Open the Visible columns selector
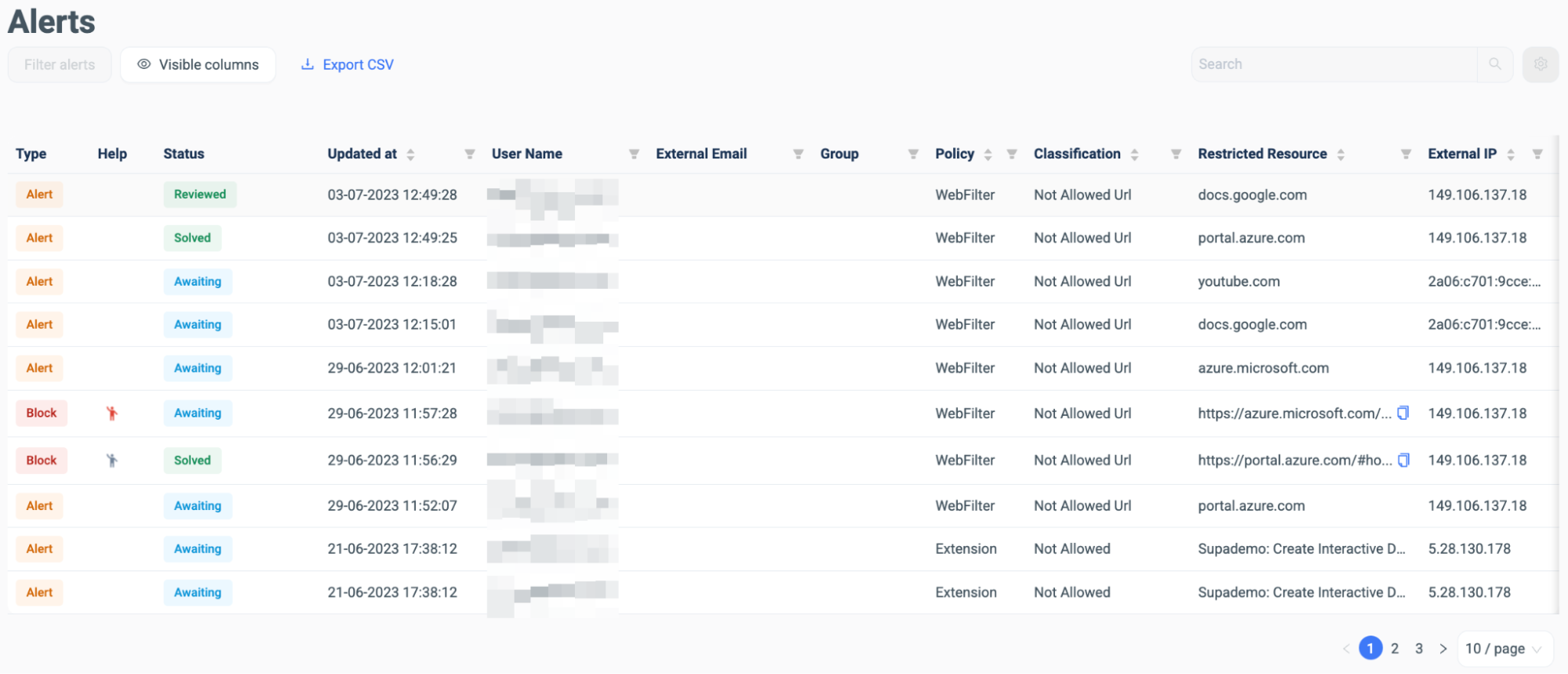Viewport: 1568px width, 674px height. click(198, 64)
